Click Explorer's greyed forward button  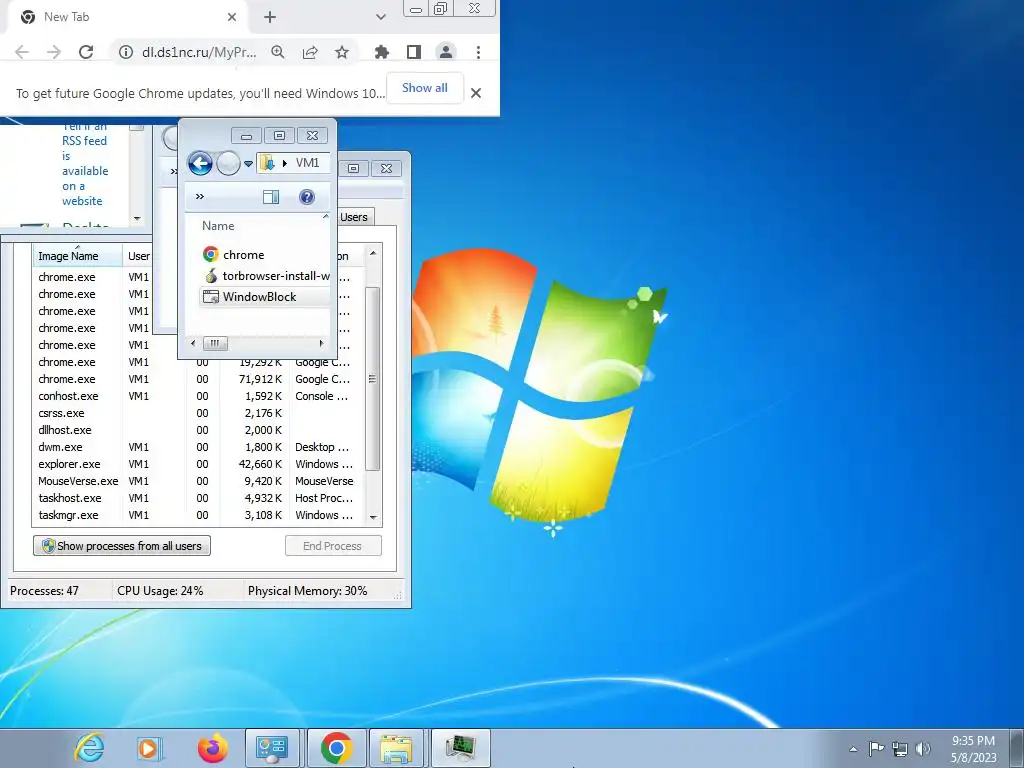[x=228, y=163]
